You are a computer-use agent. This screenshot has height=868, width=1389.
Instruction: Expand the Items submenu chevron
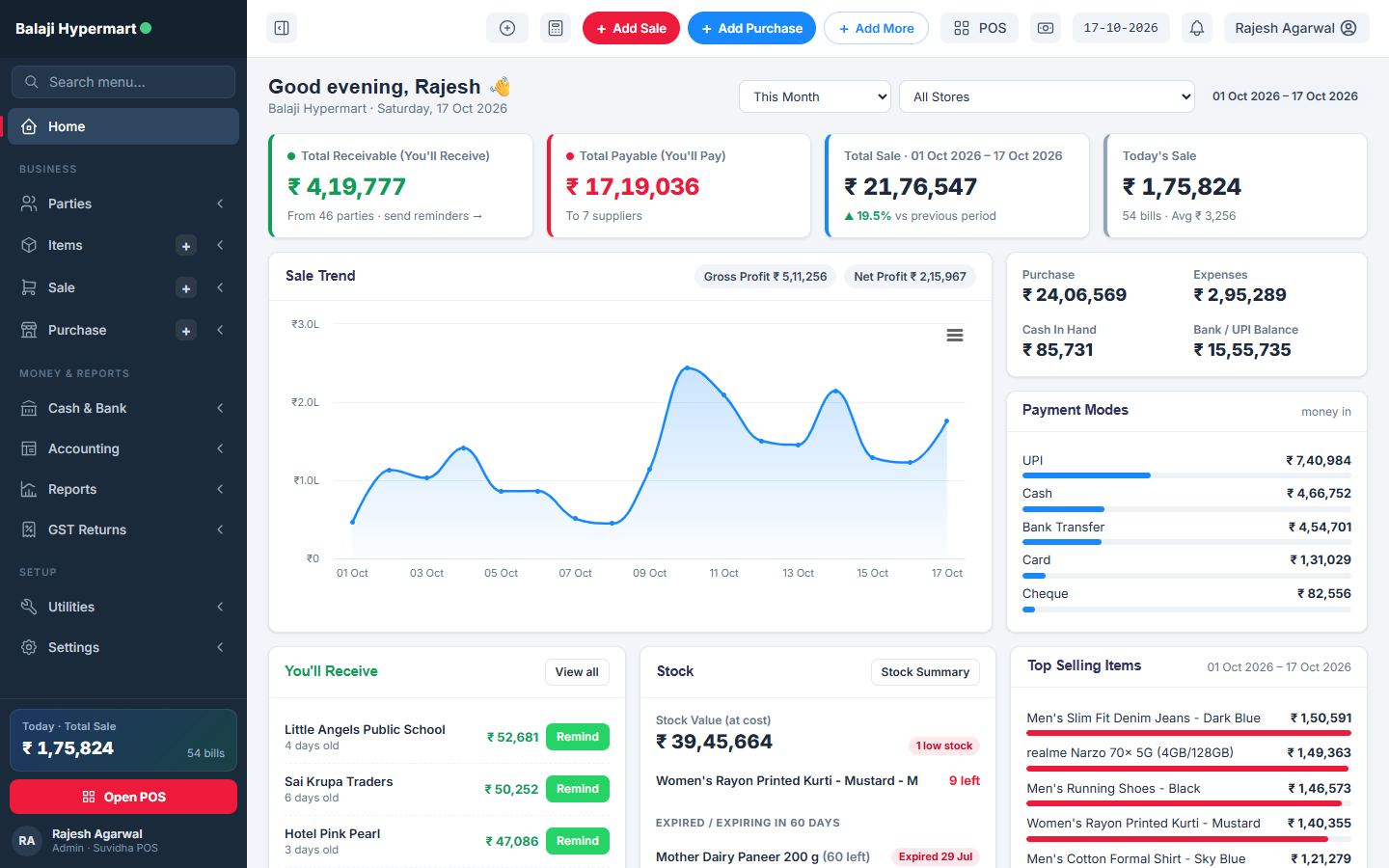pos(220,245)
